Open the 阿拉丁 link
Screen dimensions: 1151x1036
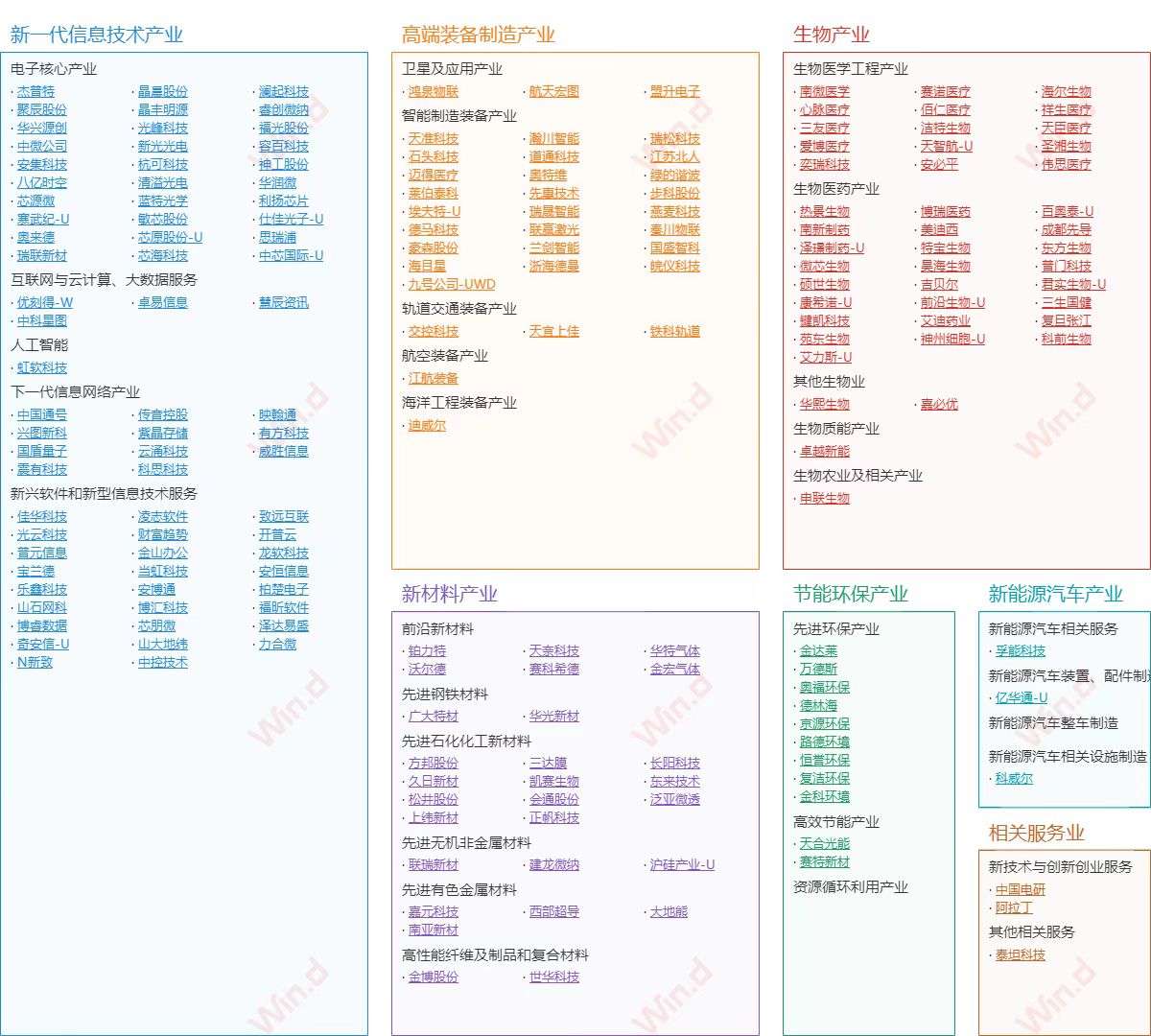pyautogui.click(x=1014, y=908)
